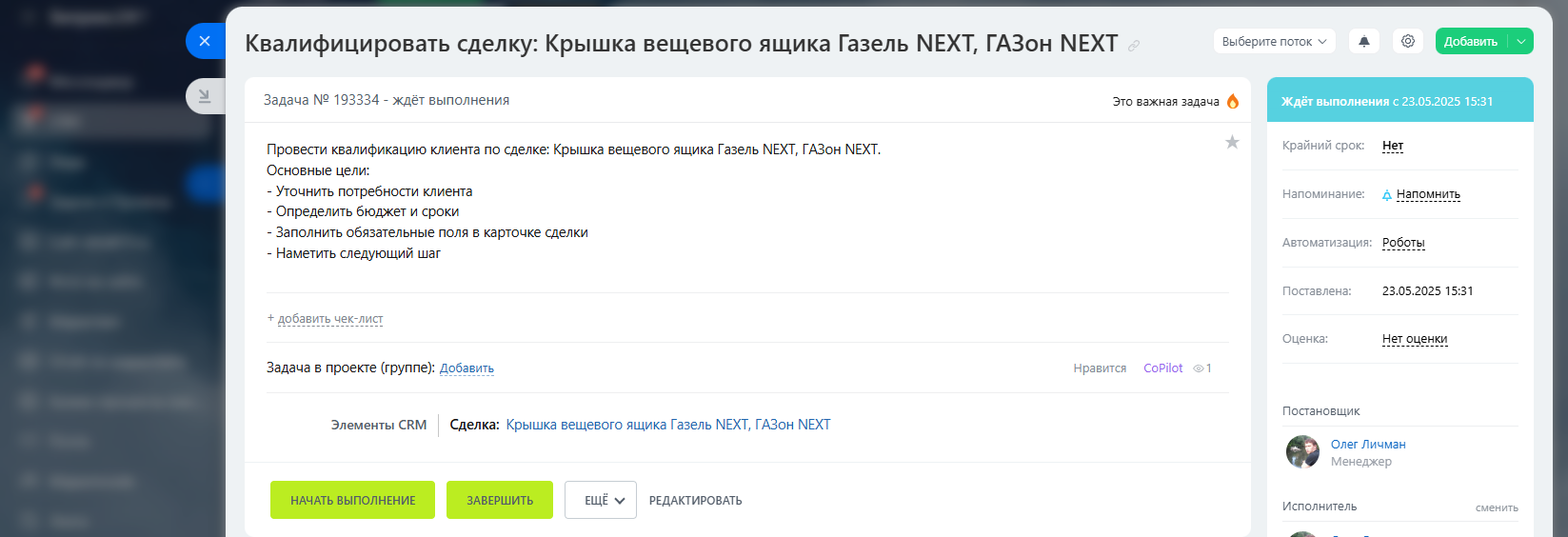This screenshot has width=1568, height=537.
Task: Click the bell notification icon
Action: [x=1364, y=41]
